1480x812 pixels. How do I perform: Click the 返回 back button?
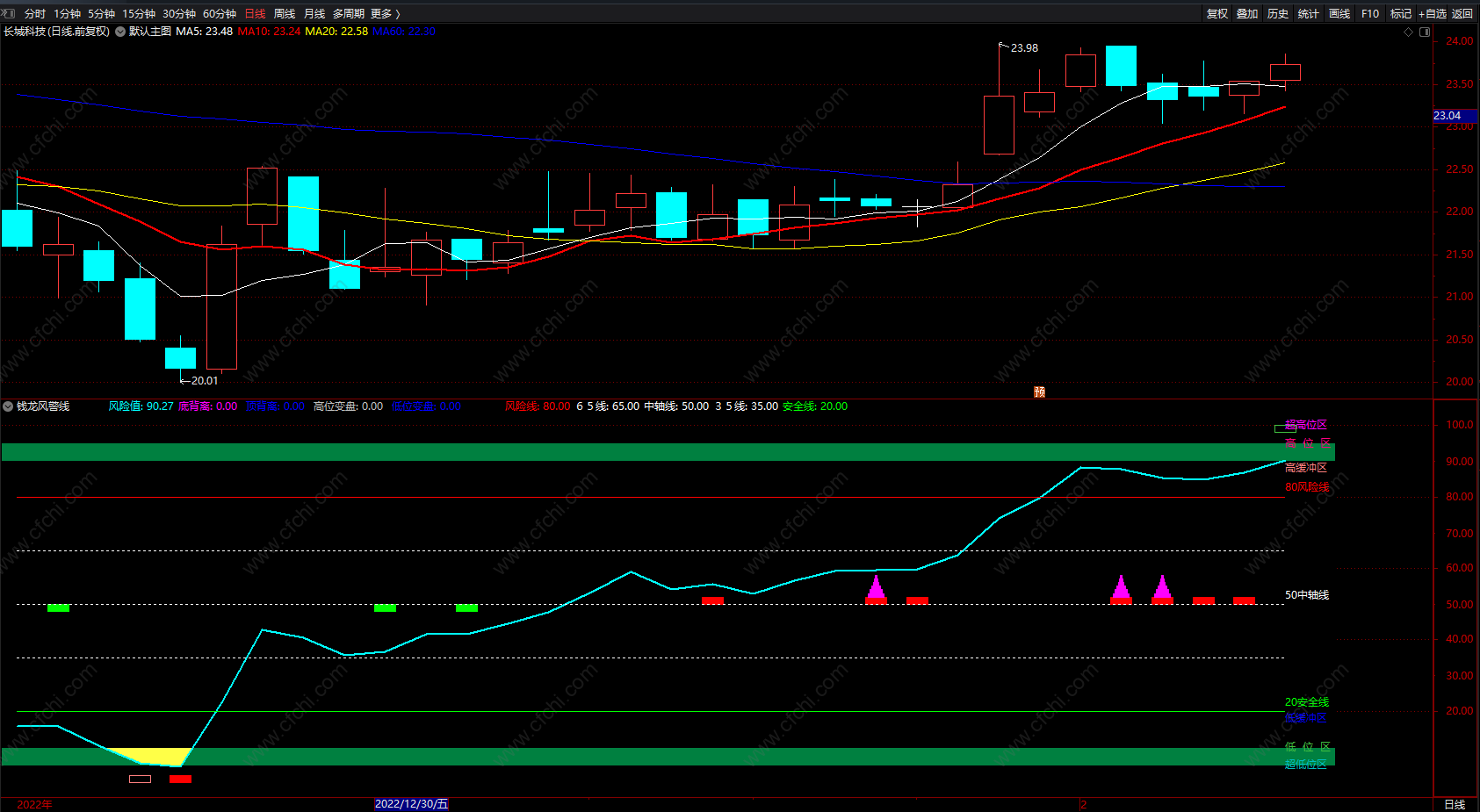click(1462, 14)
